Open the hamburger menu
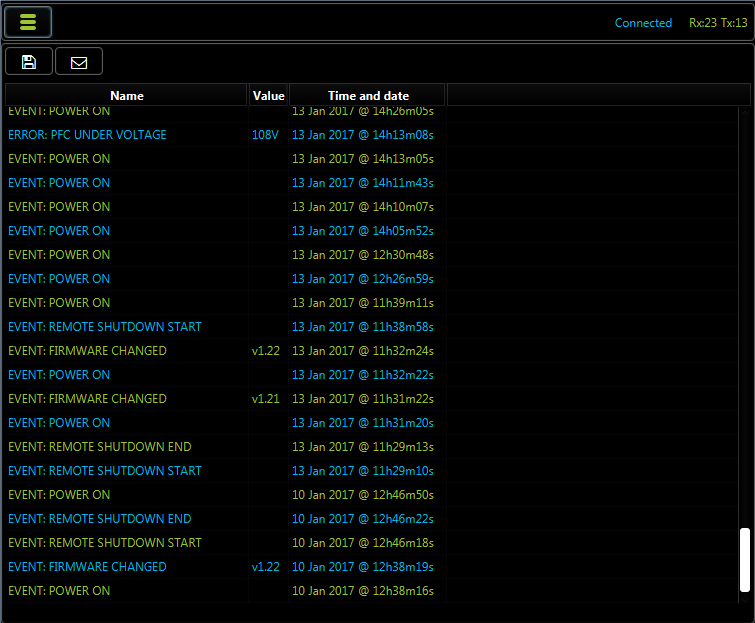Viewport: 755px width, 623px height. [x=28, y=22]
